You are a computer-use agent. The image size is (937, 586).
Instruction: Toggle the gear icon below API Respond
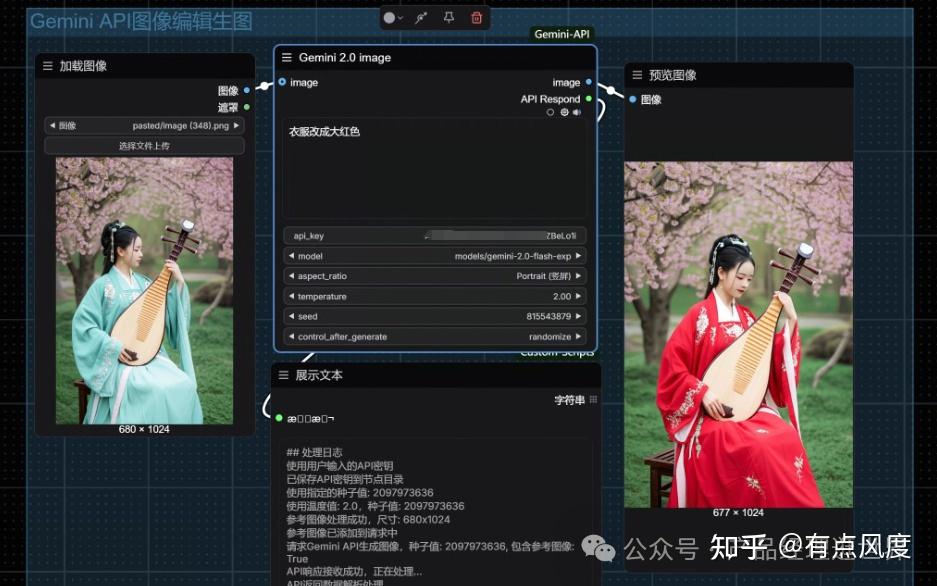click(563, 112)
